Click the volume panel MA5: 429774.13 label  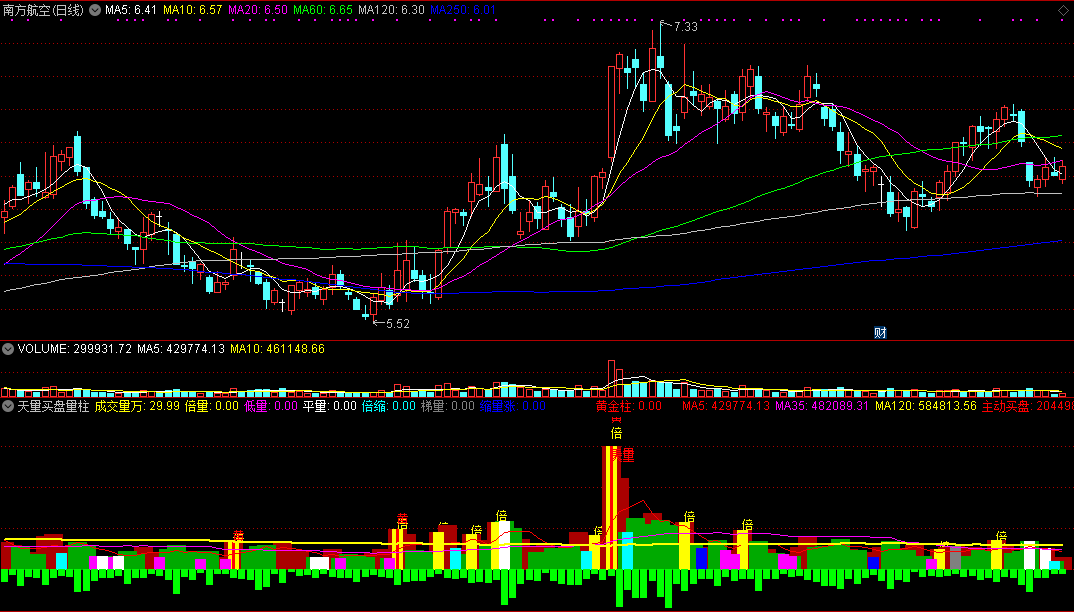(181, 349)
